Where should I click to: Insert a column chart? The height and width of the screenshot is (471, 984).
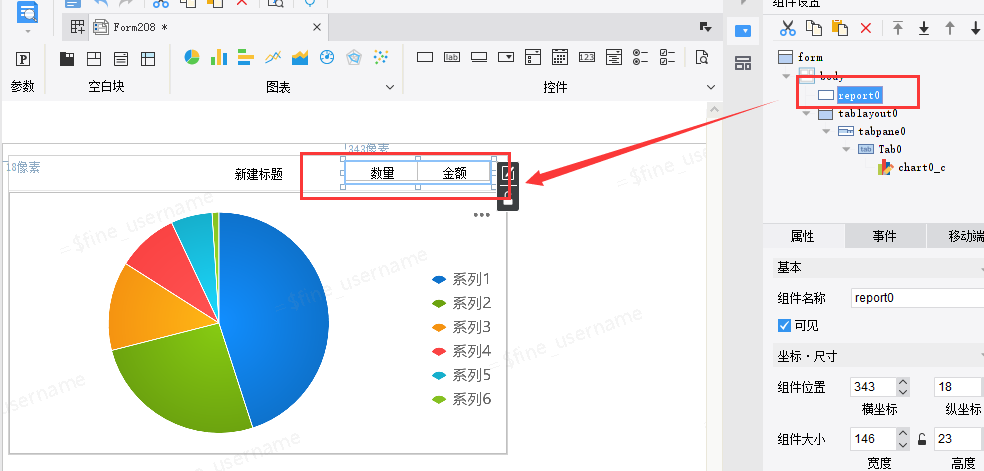tap(219, 57)
